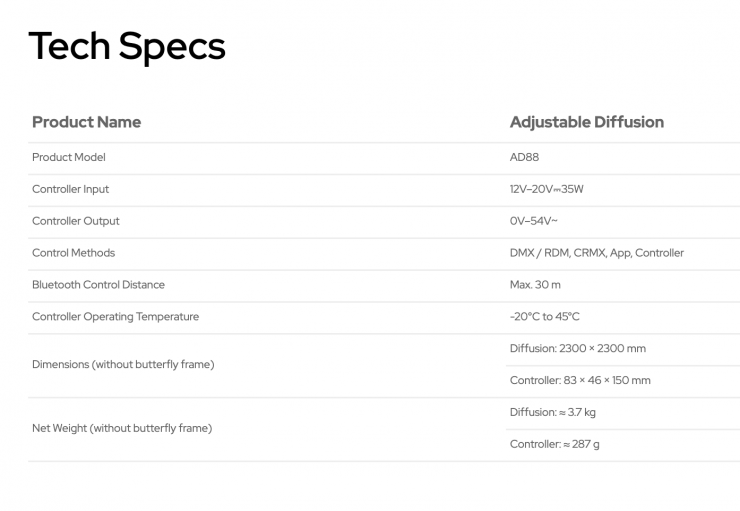Click the -20°C to 45°C value

(x=545, y=317)
